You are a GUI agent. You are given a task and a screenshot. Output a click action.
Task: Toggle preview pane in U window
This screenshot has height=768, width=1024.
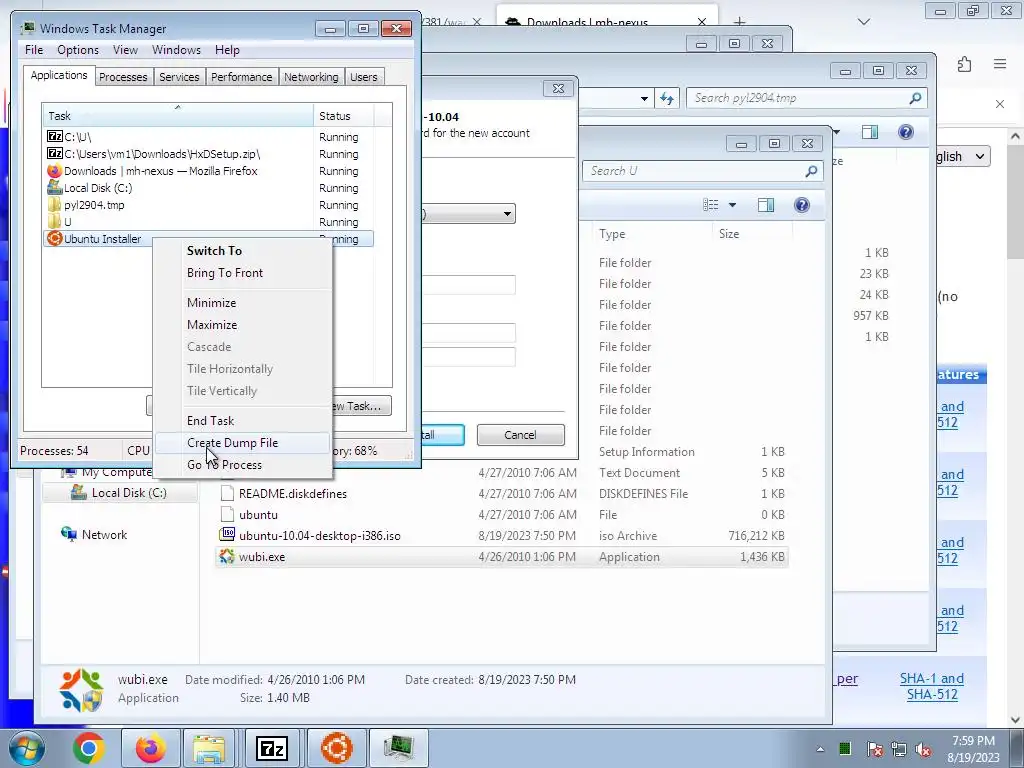tap(765, 205)
